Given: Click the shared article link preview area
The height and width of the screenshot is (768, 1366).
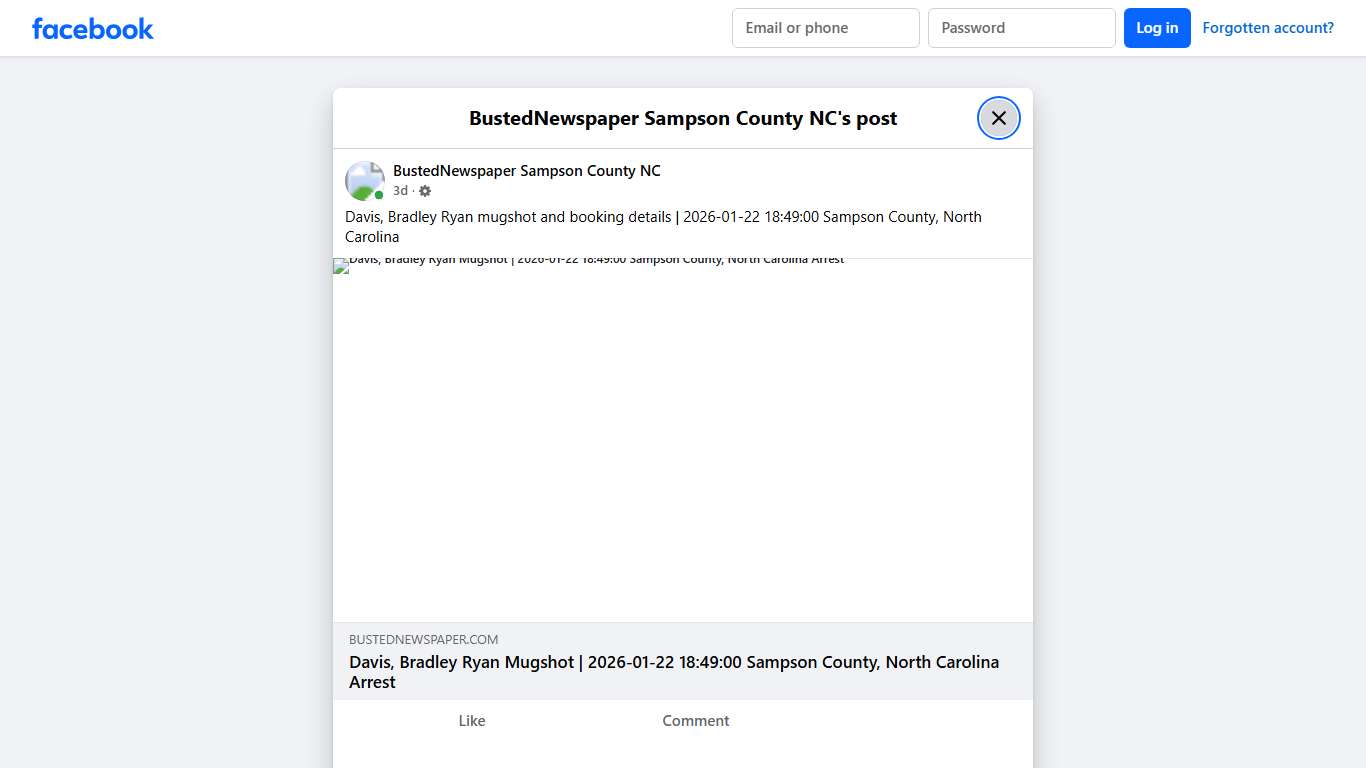Looking at the screenshot, I should click(683, 660).
